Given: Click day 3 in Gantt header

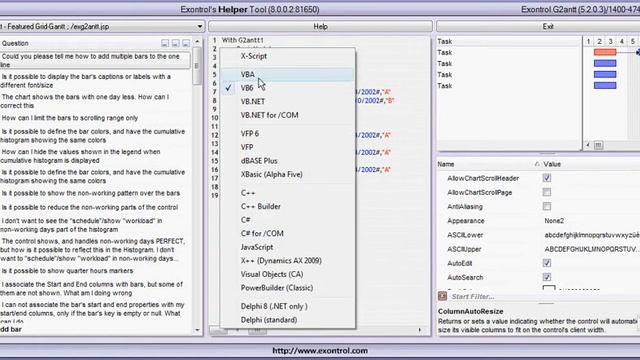Looking at the screenshot, I should coord(611,41).
